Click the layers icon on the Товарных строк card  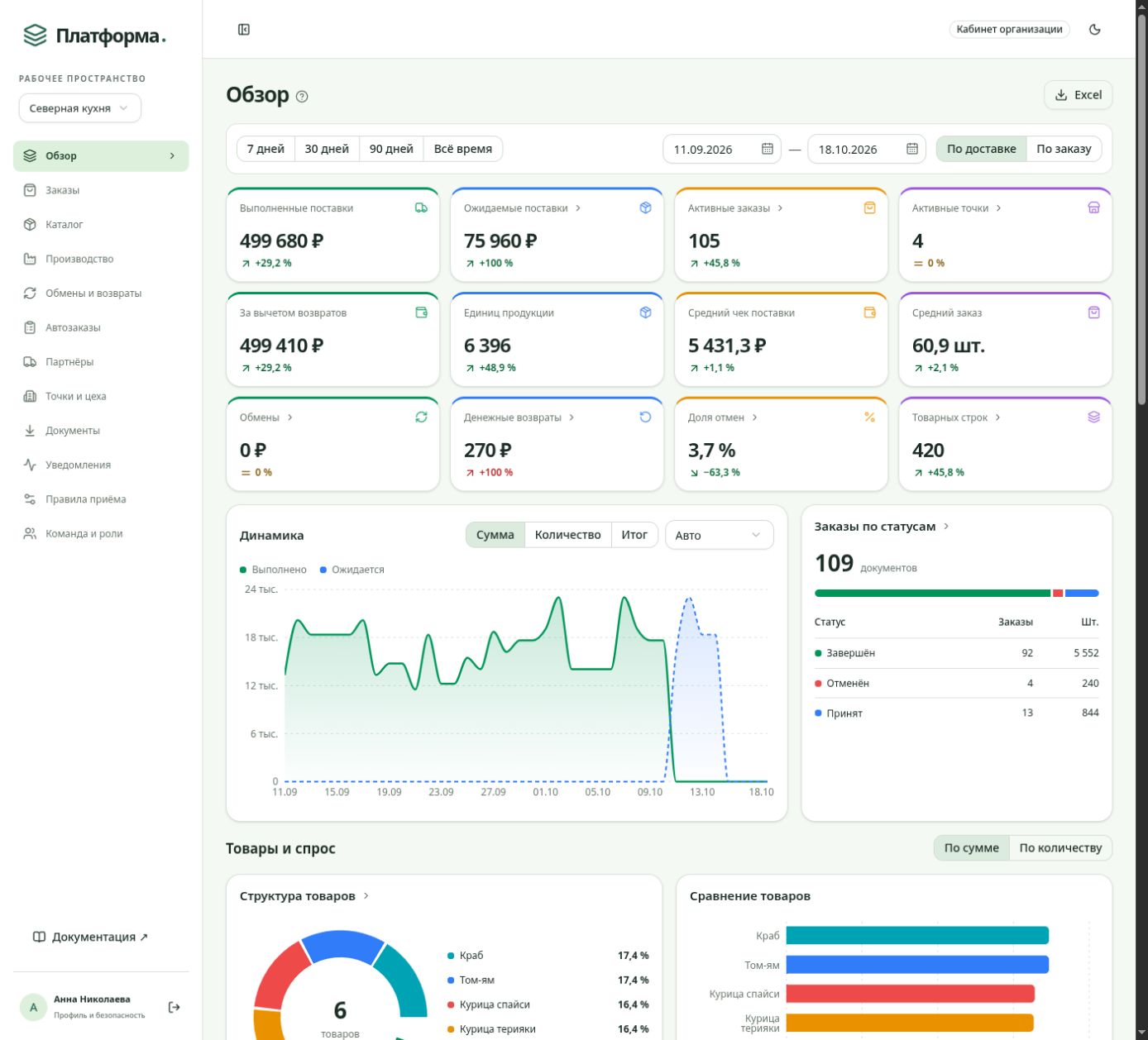tap(1093, 417)
